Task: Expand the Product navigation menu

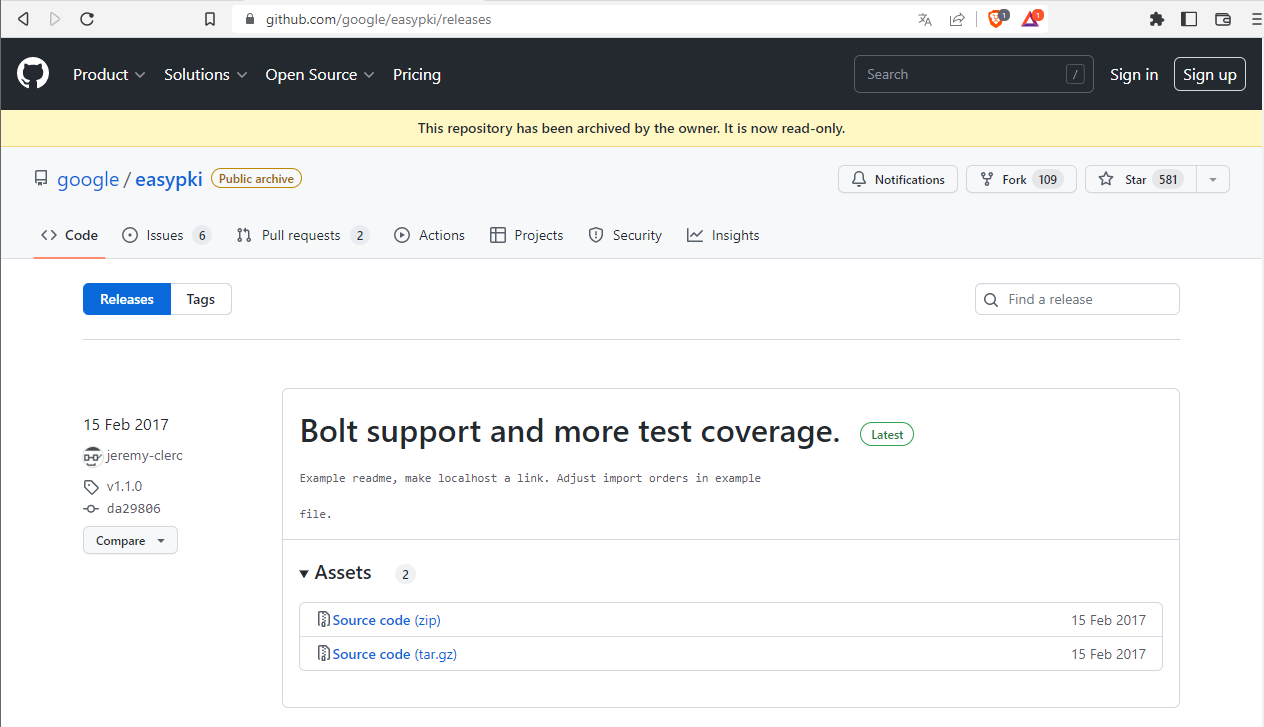Action: tap(109, 75)
